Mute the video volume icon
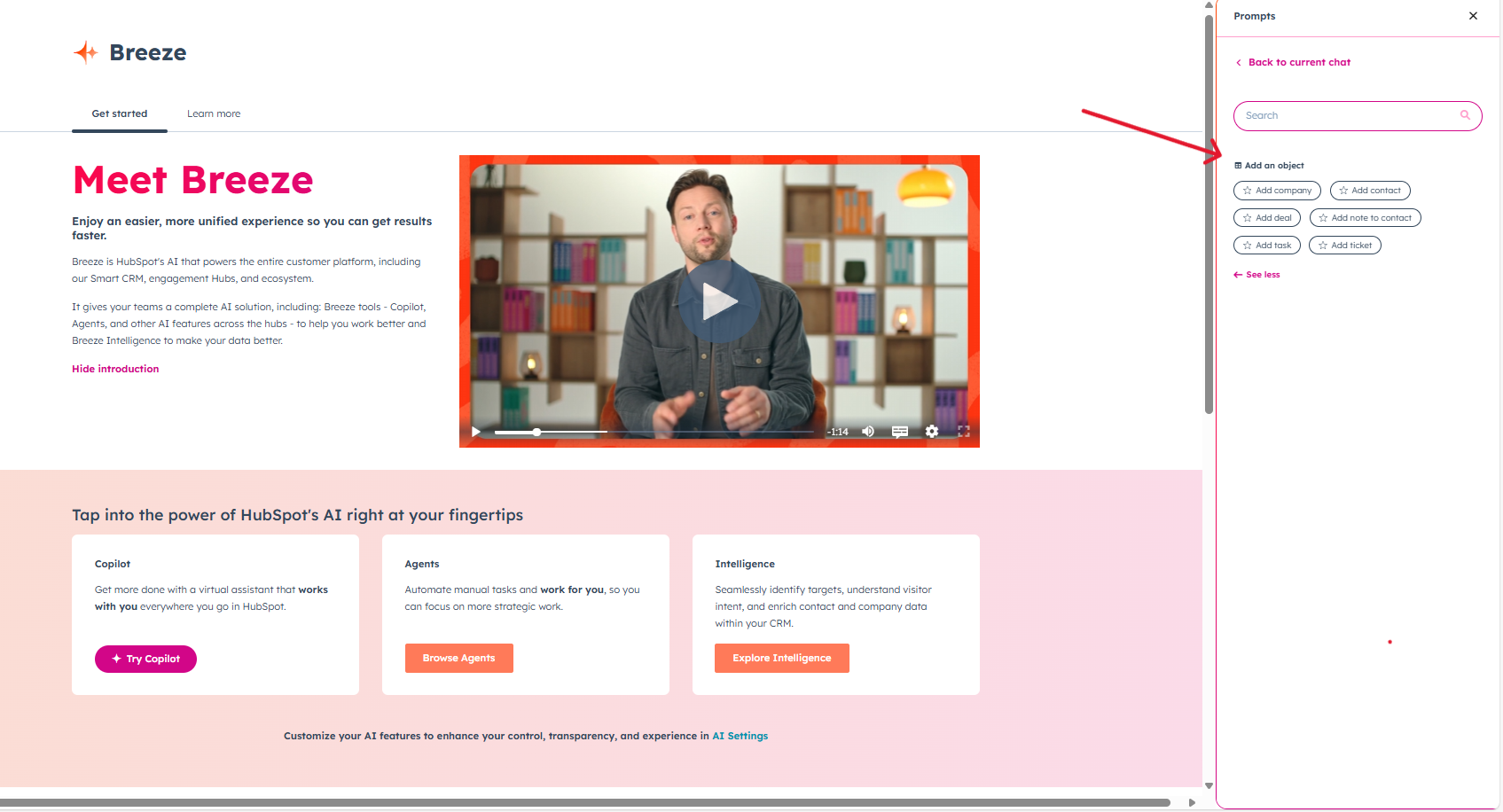This screenshot has width=1503, height=812. point(867,432)
